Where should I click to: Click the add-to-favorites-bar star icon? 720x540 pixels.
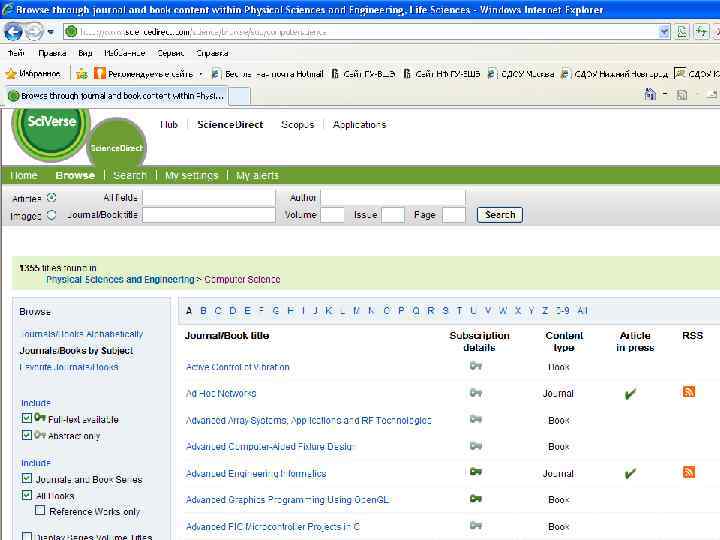point(82,73)
